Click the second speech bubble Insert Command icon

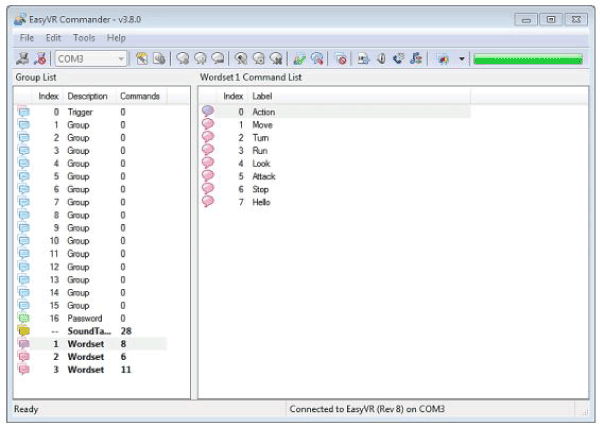[200, 59]
